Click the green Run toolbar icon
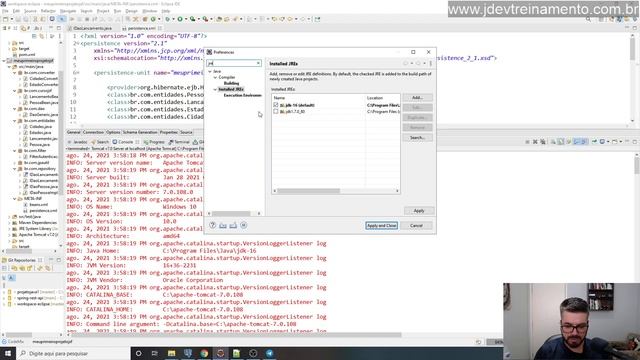Image resolution: width=640 pixels, height=360 pixels. (x=180, y=19)
